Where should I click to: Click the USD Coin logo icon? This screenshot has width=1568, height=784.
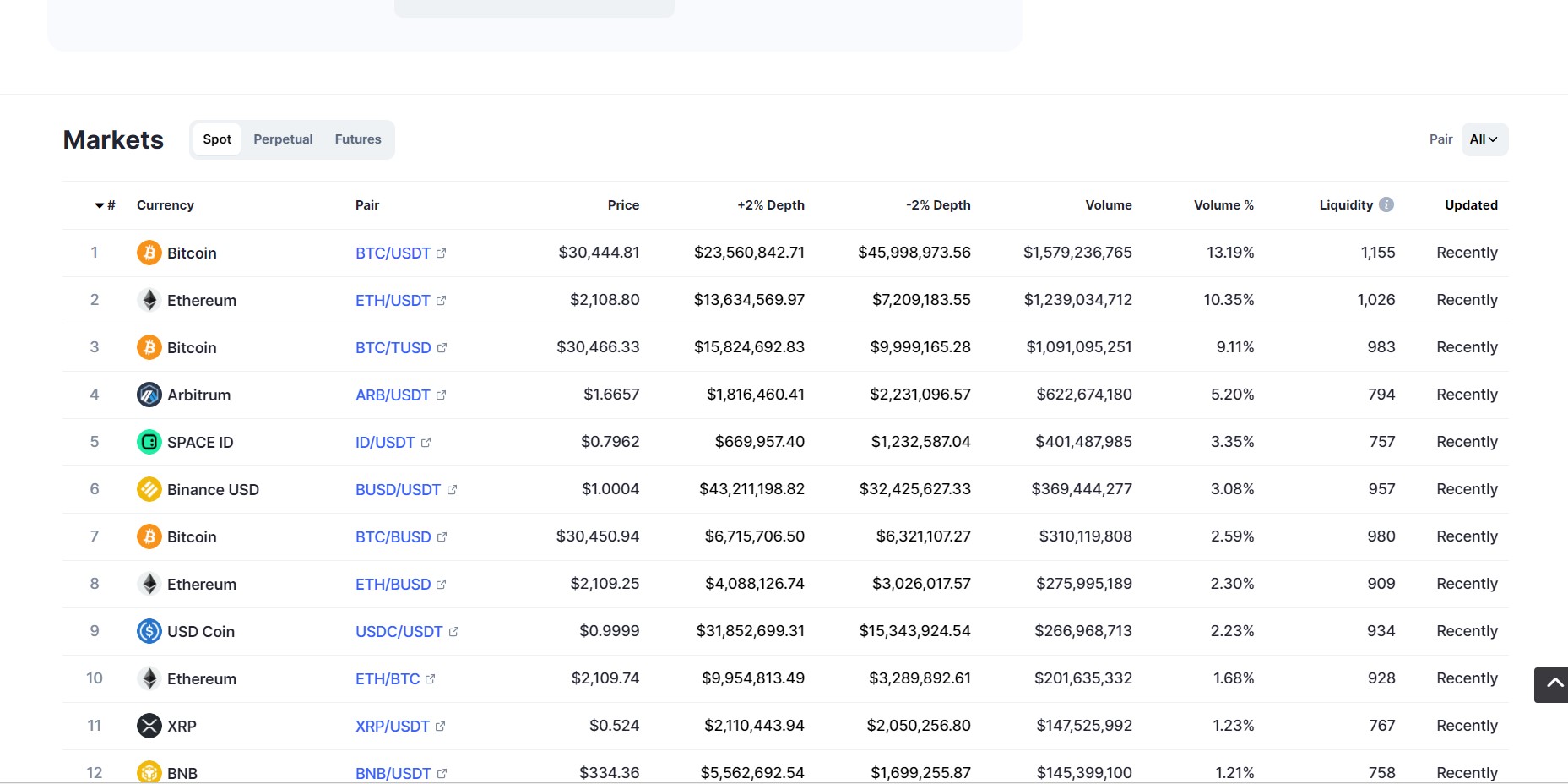coord(149,631)
